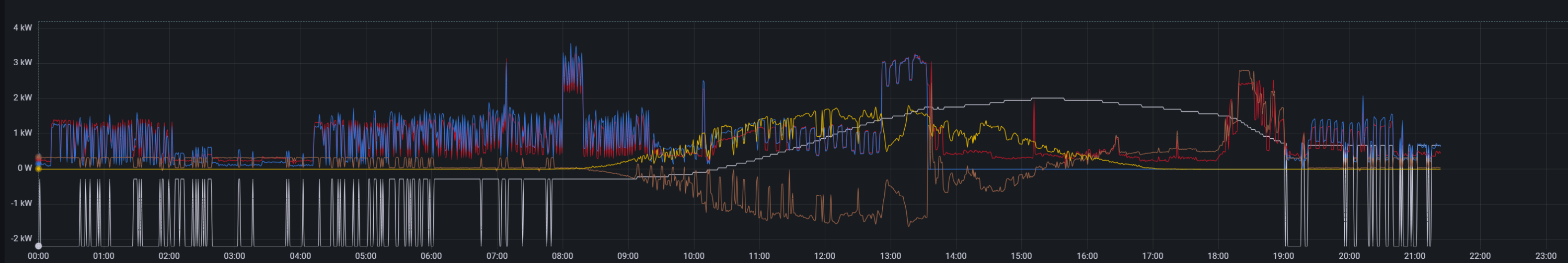Screen dimensions: 1568x263
Task: Click the 01:00 time axis label
Action: pos(103,256)
